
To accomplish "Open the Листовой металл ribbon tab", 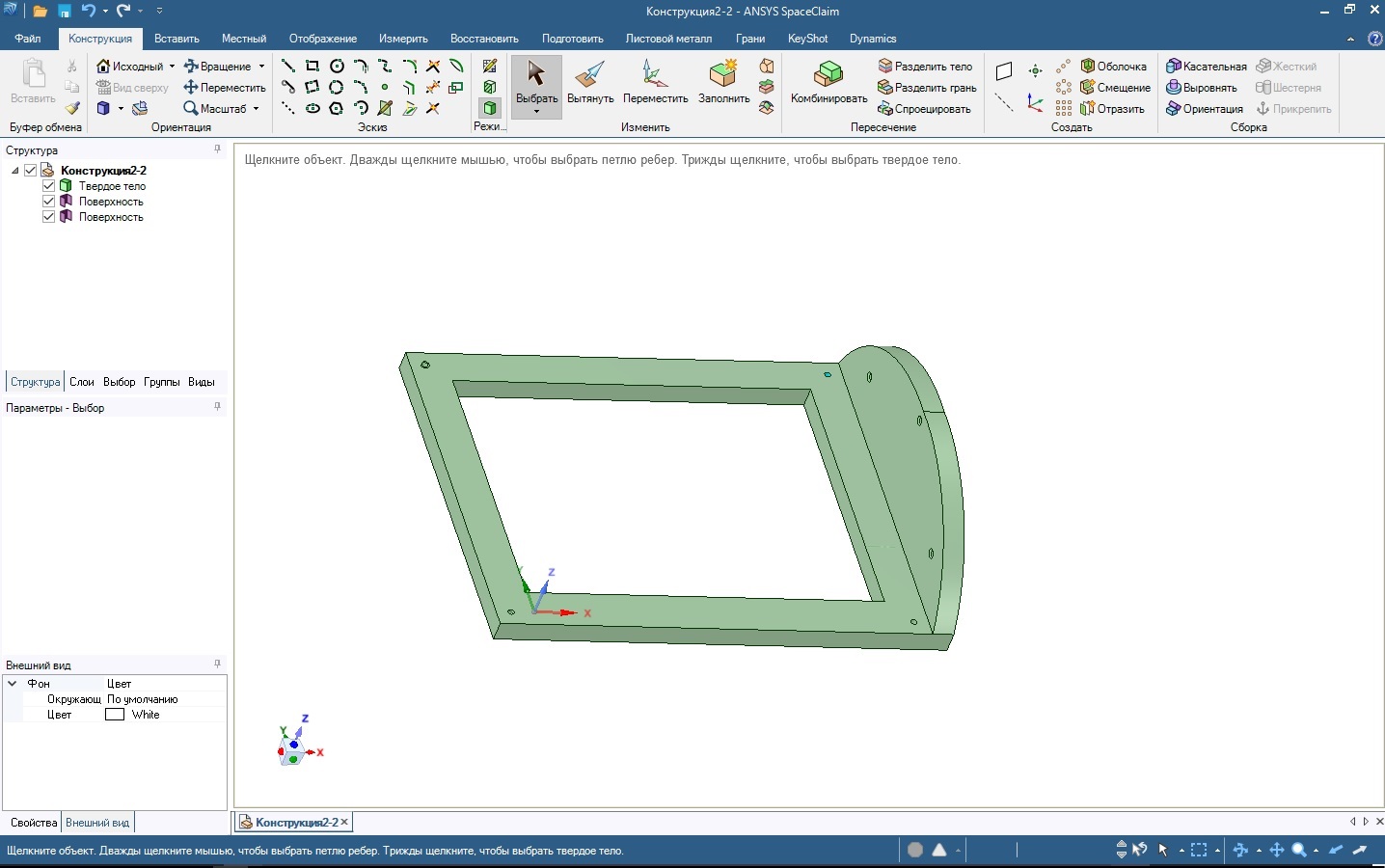I will 668,39.
